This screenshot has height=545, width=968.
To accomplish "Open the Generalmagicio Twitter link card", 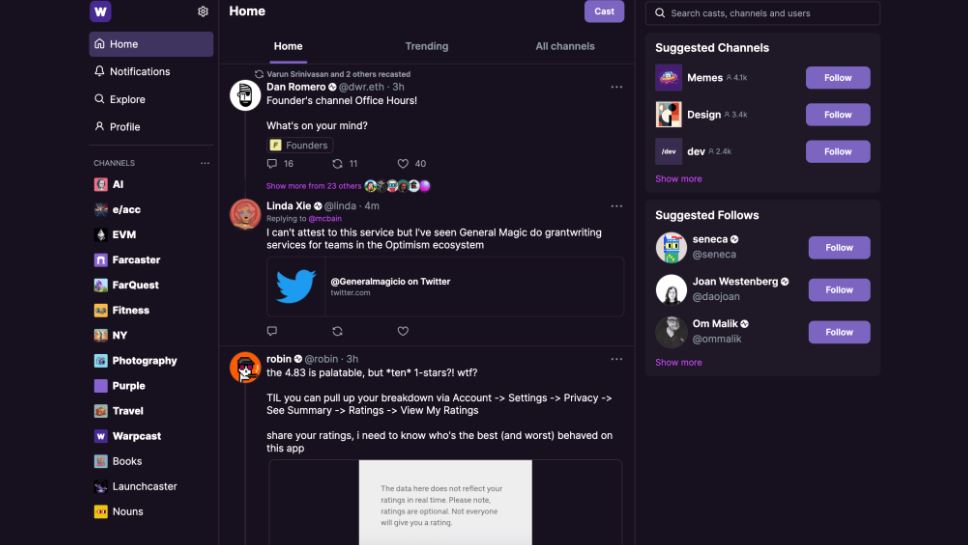I will (445, 287).
